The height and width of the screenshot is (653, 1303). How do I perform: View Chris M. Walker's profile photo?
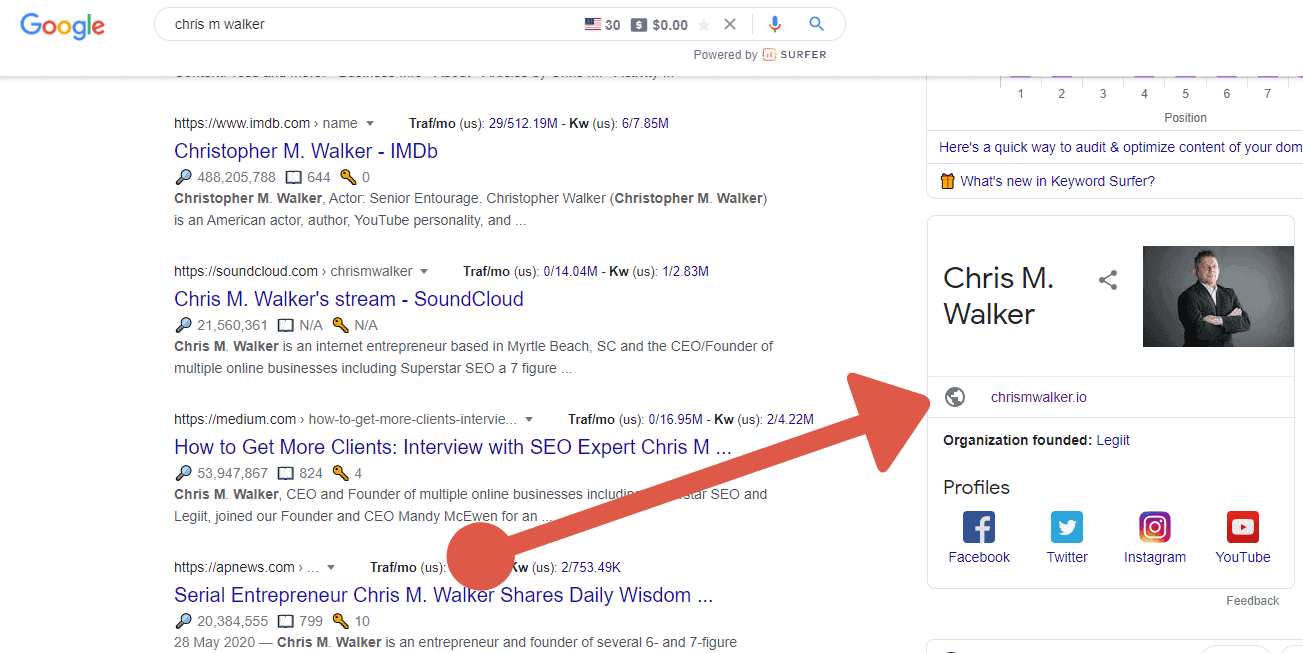(1218, 296)
